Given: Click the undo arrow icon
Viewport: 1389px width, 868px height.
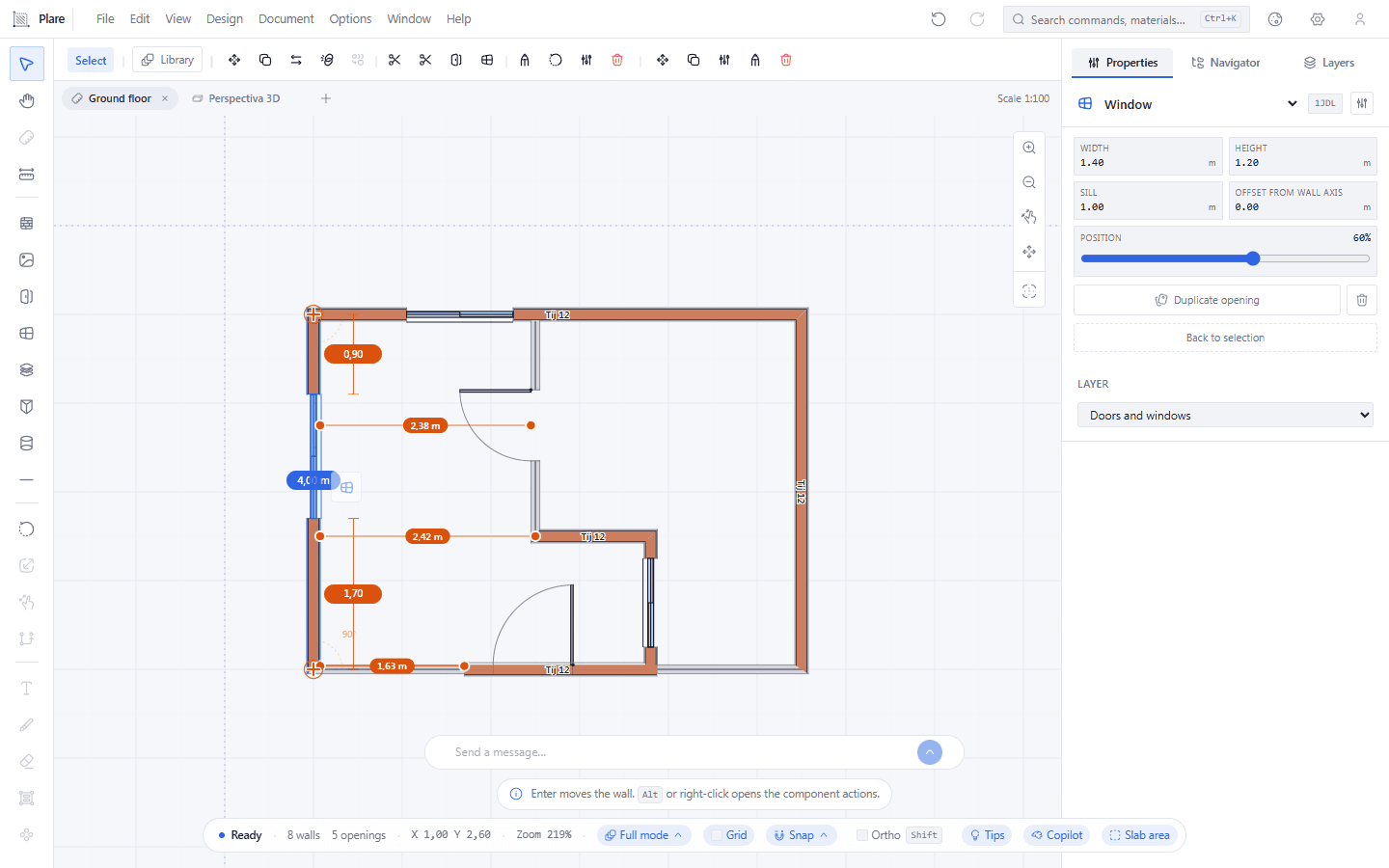Looking at the screenshot, I should click(939, 19).
